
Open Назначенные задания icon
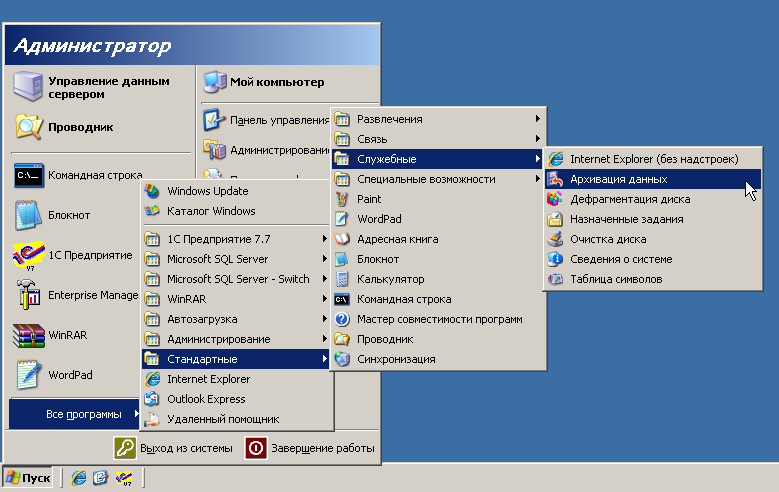555,219
